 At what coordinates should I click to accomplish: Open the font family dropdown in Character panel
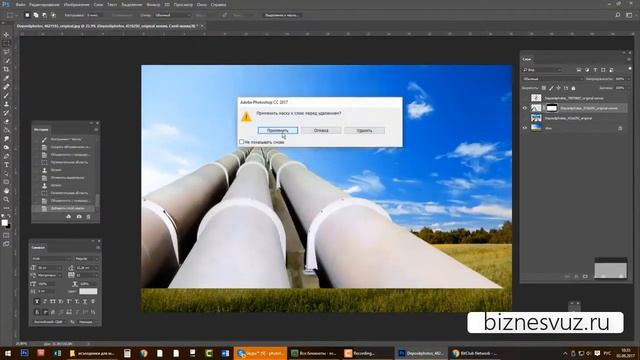click(51, 259)
